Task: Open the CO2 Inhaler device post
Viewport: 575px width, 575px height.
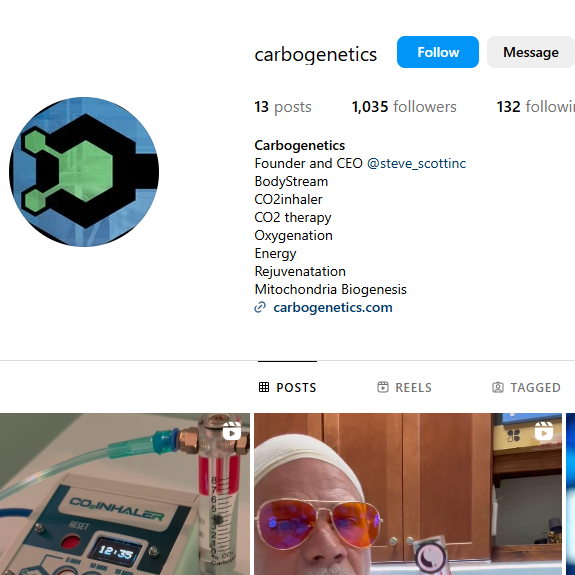Action: [x=125, y=494]
